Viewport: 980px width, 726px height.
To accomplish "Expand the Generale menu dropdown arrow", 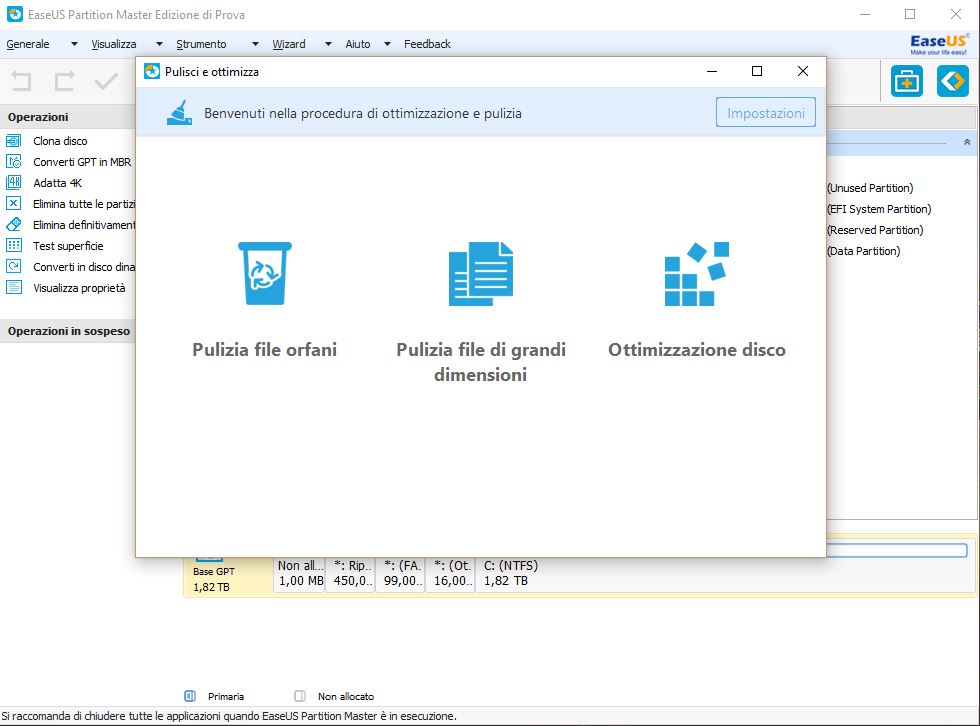I will pos(74,44).
